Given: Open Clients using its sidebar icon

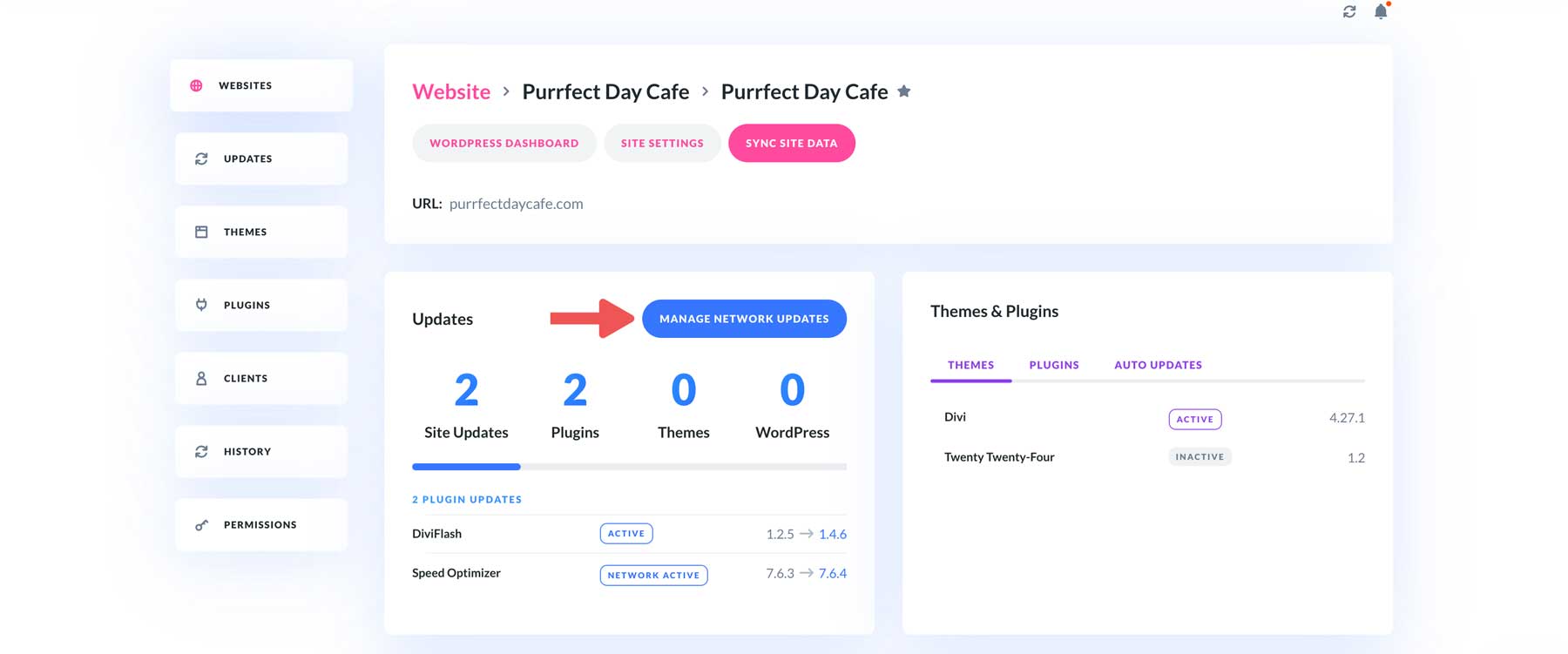Looking at the screenshot, I should 200,378.
